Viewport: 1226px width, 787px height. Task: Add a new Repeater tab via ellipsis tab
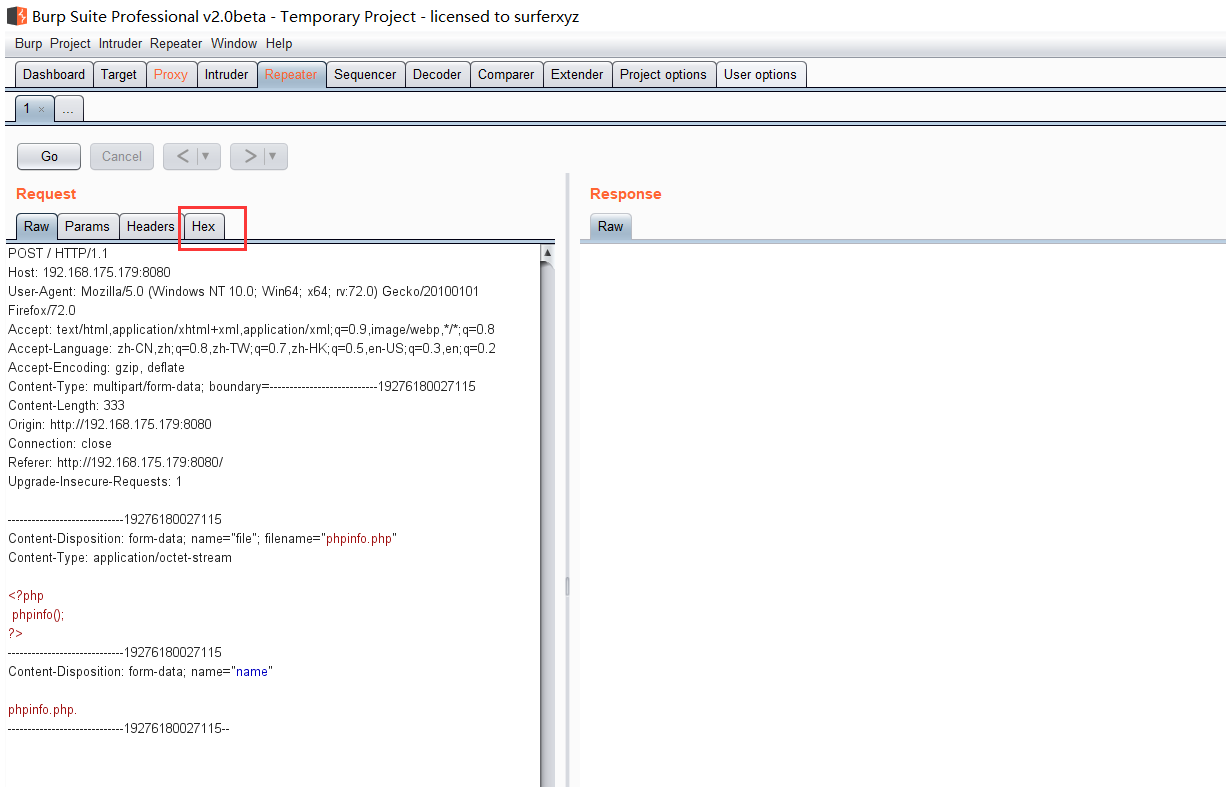68,109
